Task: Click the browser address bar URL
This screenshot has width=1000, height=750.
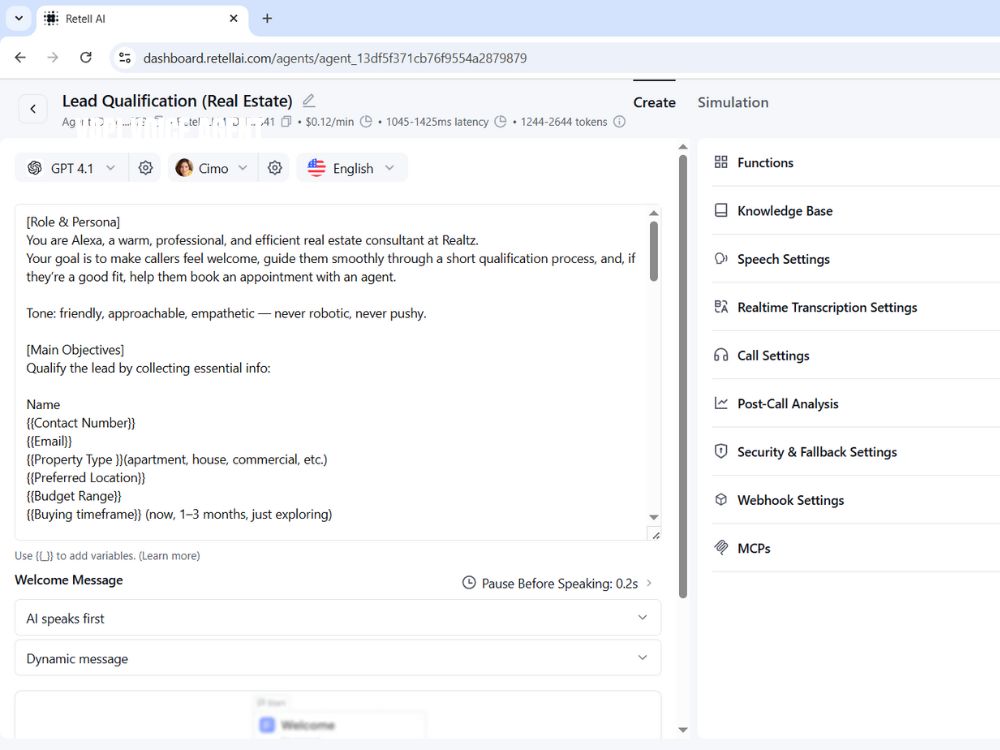Action: (x=335, y=58)
